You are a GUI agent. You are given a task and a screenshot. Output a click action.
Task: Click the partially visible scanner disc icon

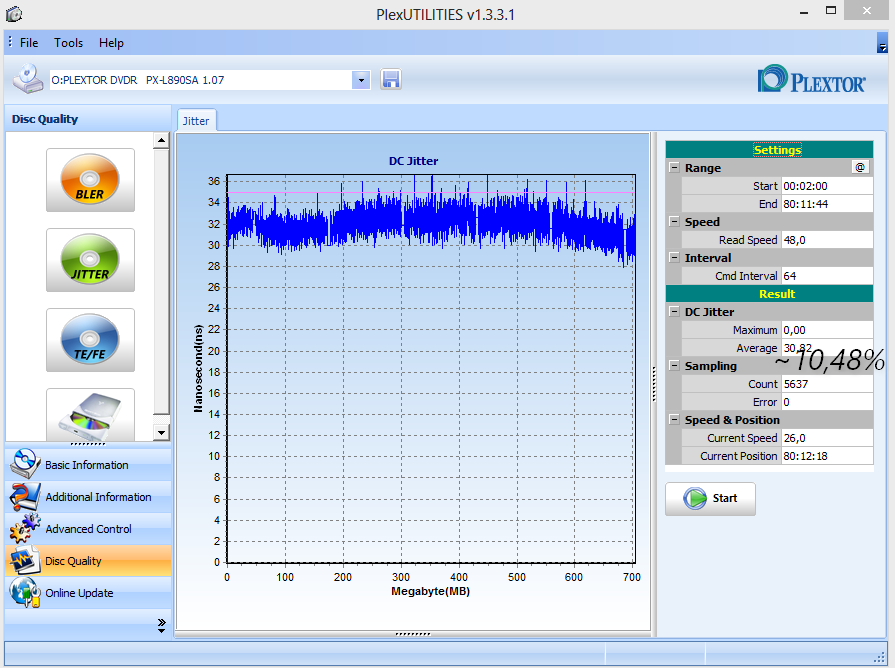90,414
